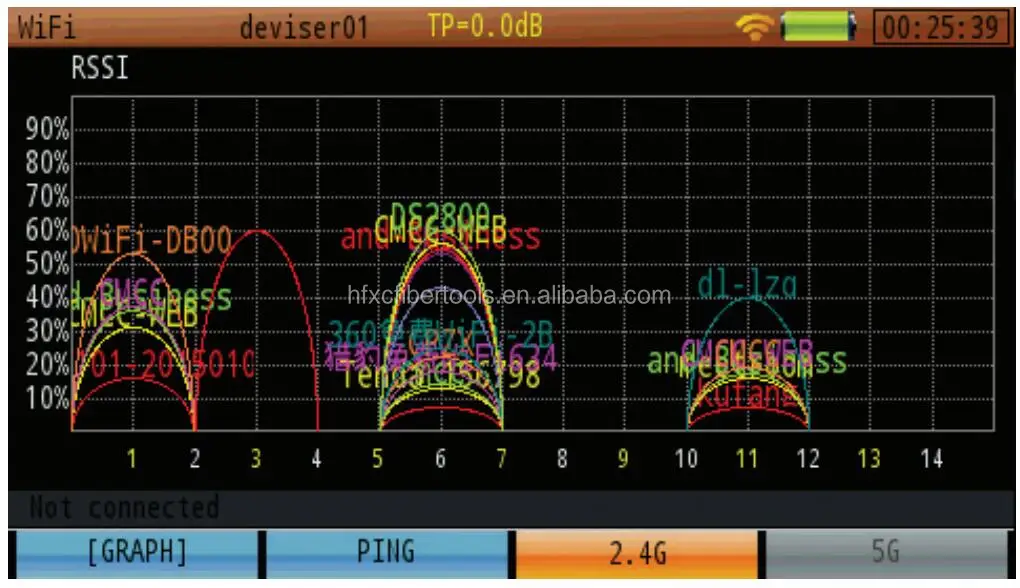Click the RSSI graph heading
The image size is (1020, 588).
[x=100, y=67]
